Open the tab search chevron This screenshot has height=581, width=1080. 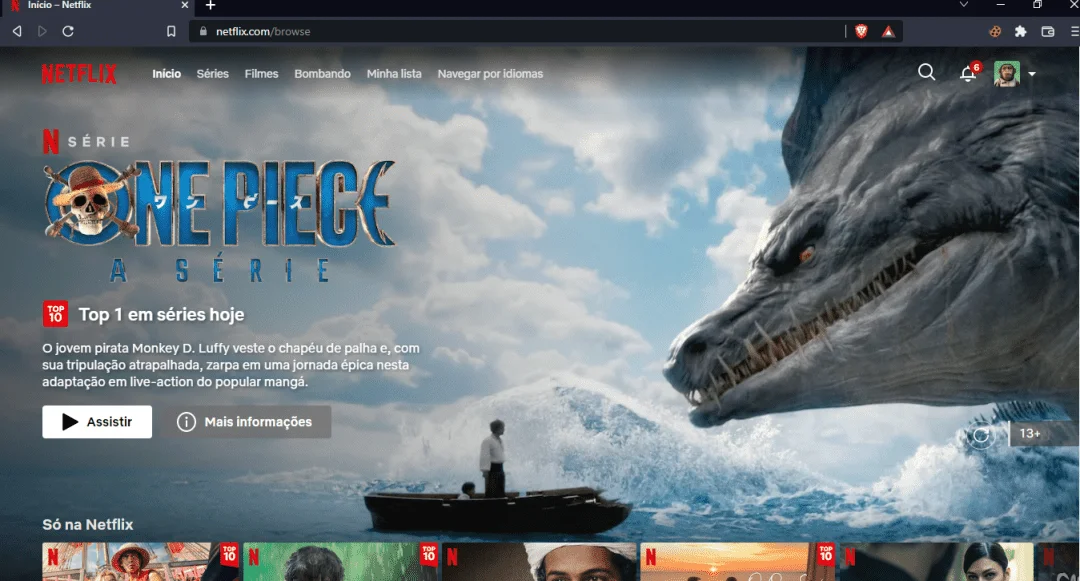click(x=964, y=5)
